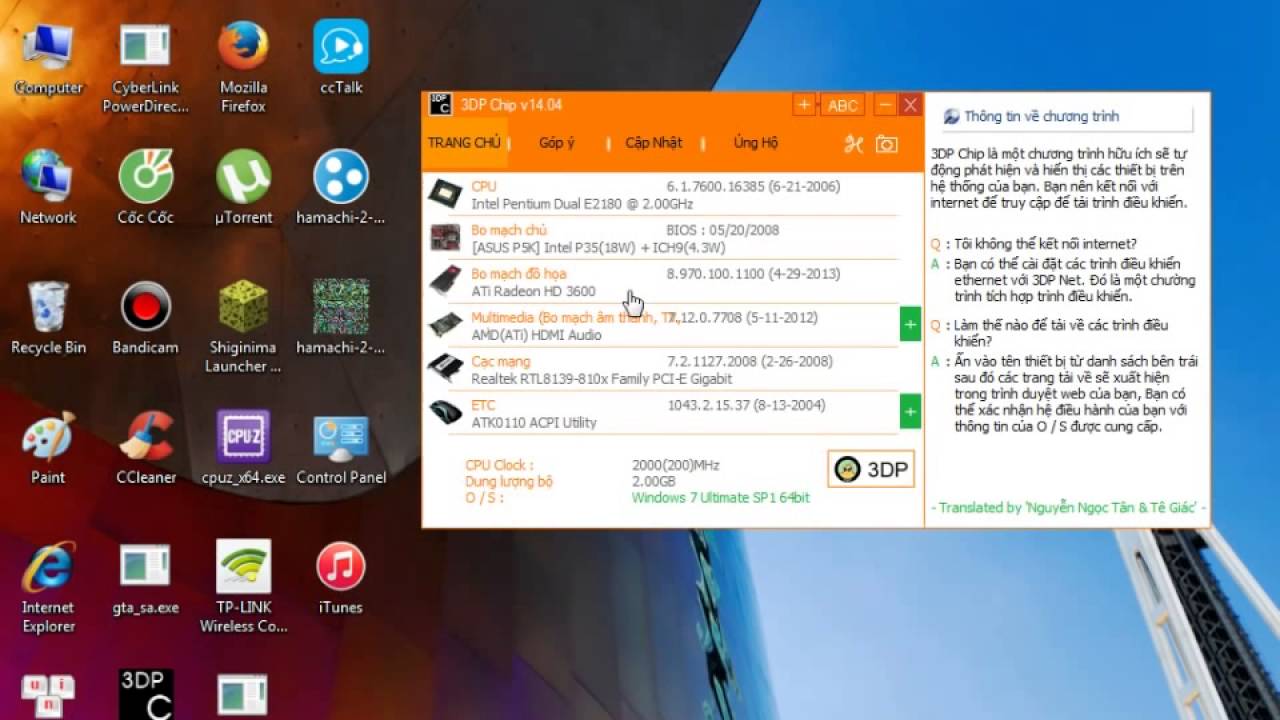
Task: Open CCleaner desktop icon
Action: coord(146,448)
